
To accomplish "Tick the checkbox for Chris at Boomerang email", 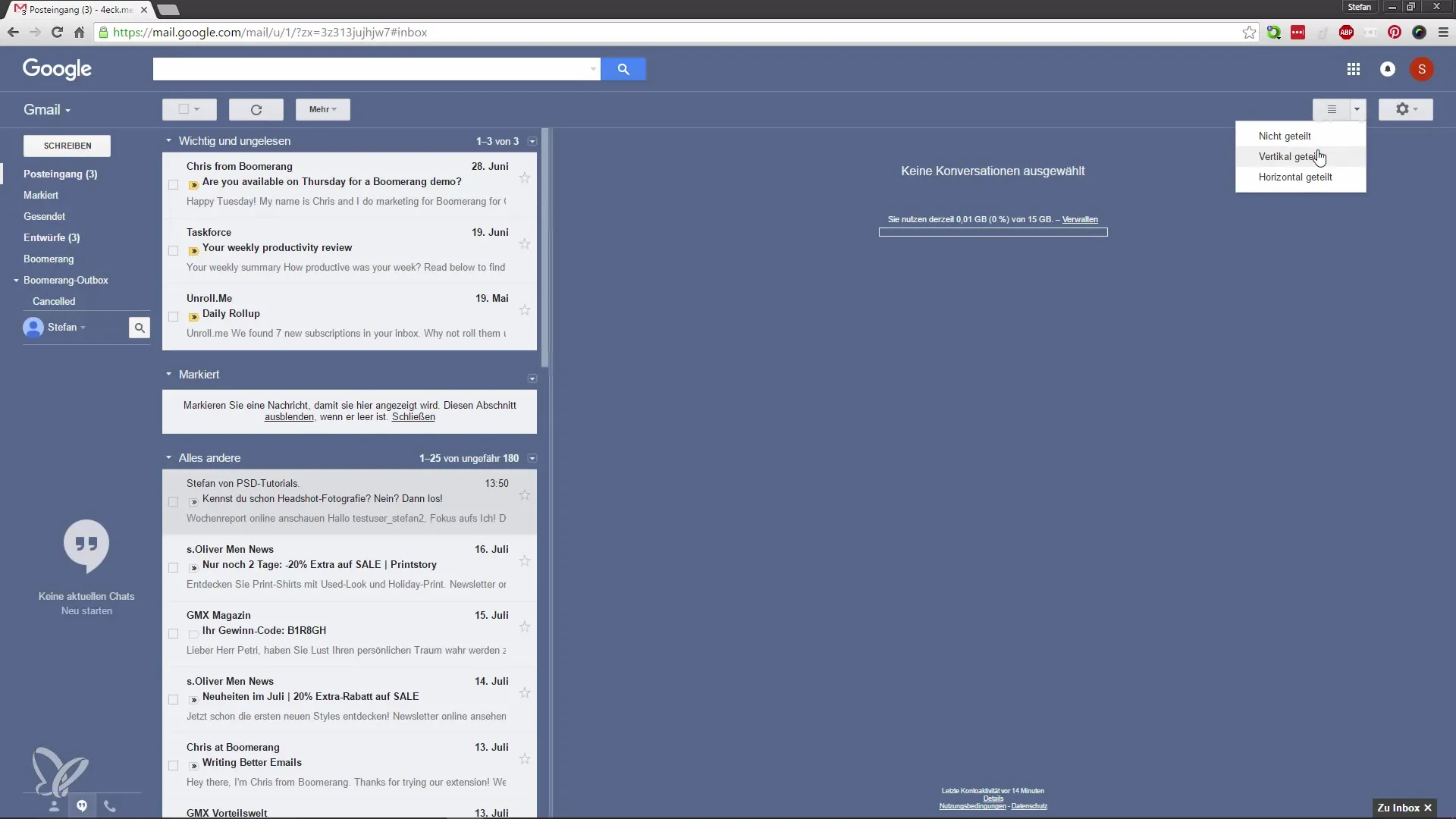I will [x=174, y=766].
